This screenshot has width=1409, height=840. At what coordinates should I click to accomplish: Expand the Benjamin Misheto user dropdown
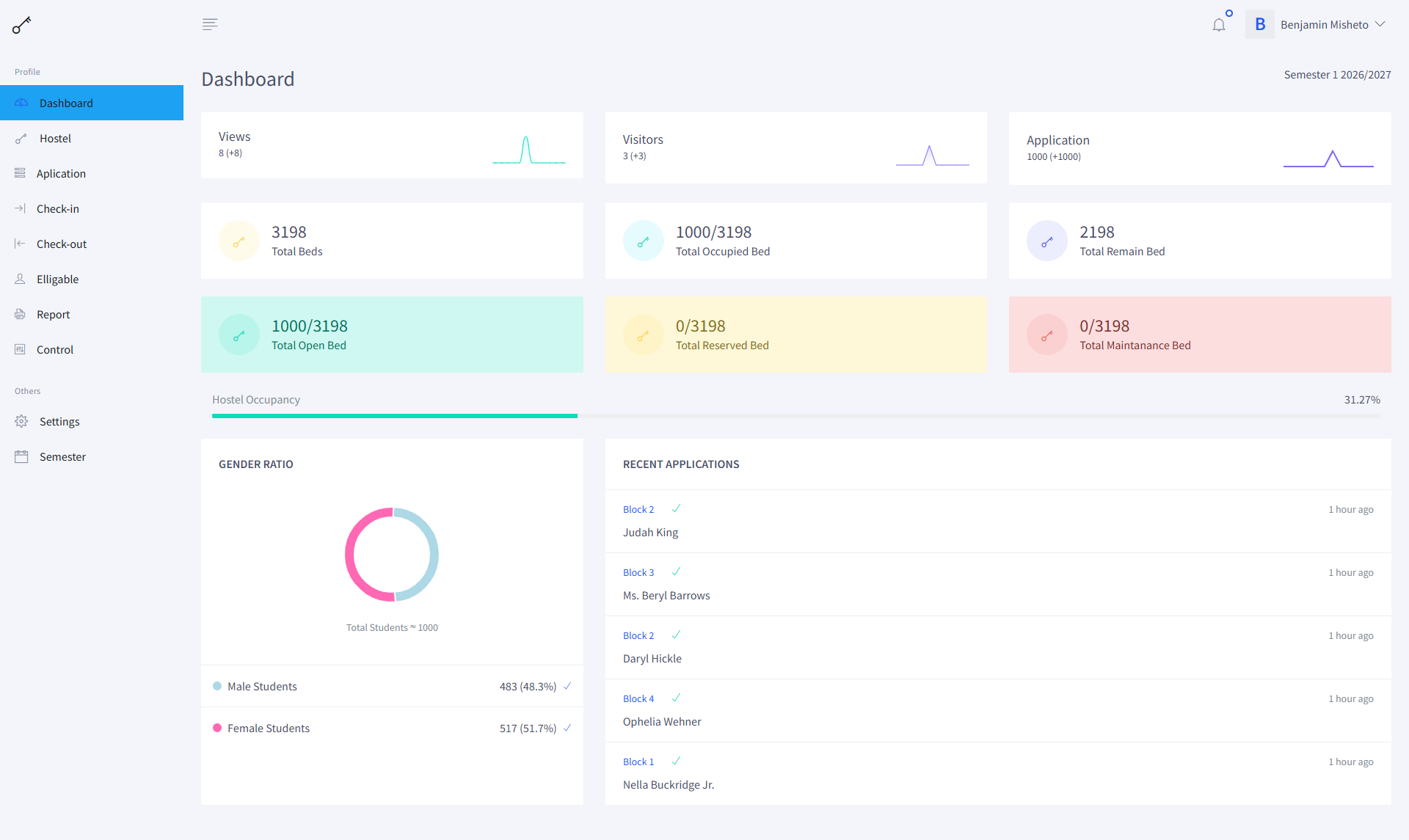pyautogui.click(x=1380, y=24)
